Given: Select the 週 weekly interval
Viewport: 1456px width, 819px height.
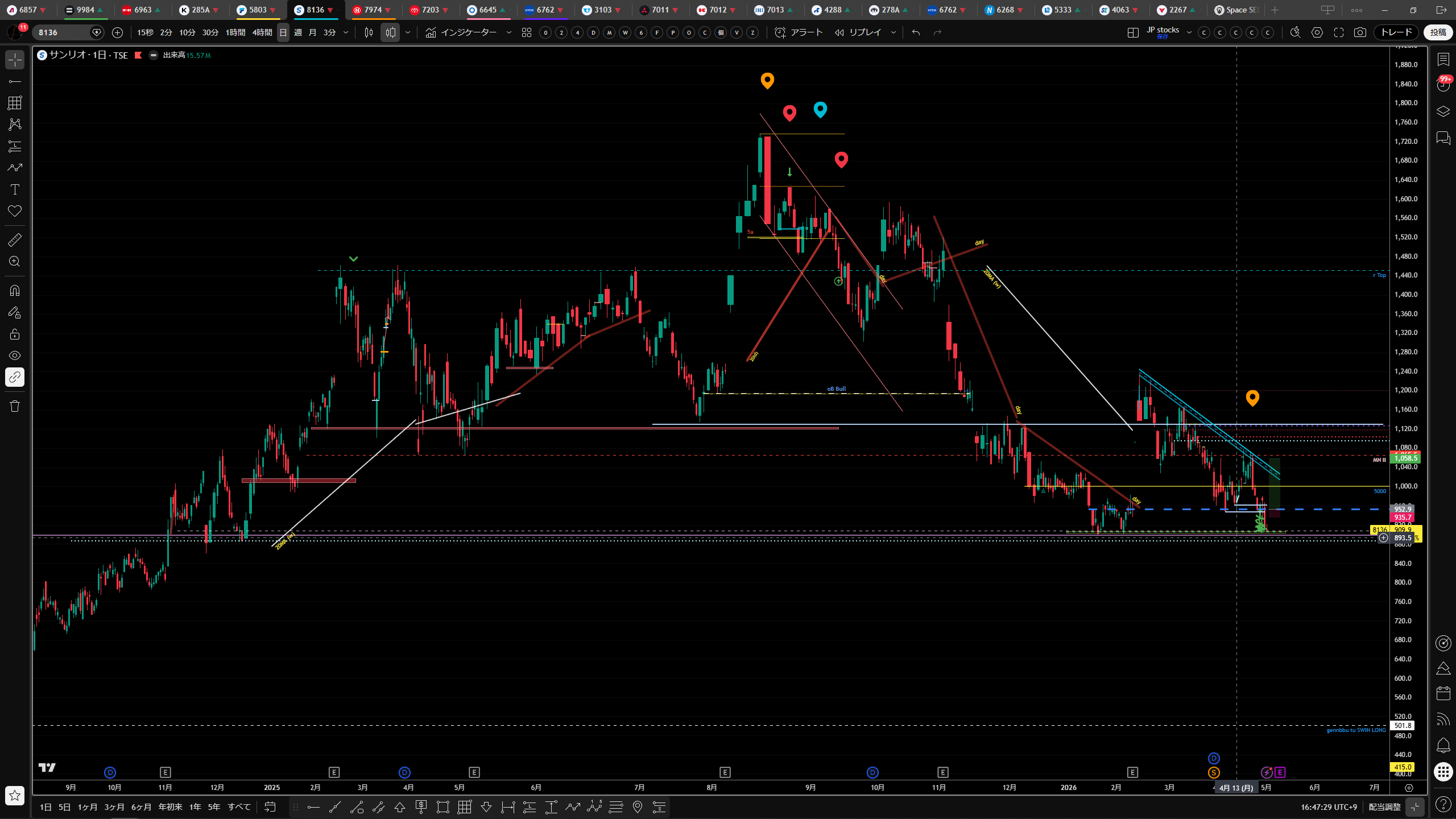Looking at the screenshot, I should coord(298,32).
